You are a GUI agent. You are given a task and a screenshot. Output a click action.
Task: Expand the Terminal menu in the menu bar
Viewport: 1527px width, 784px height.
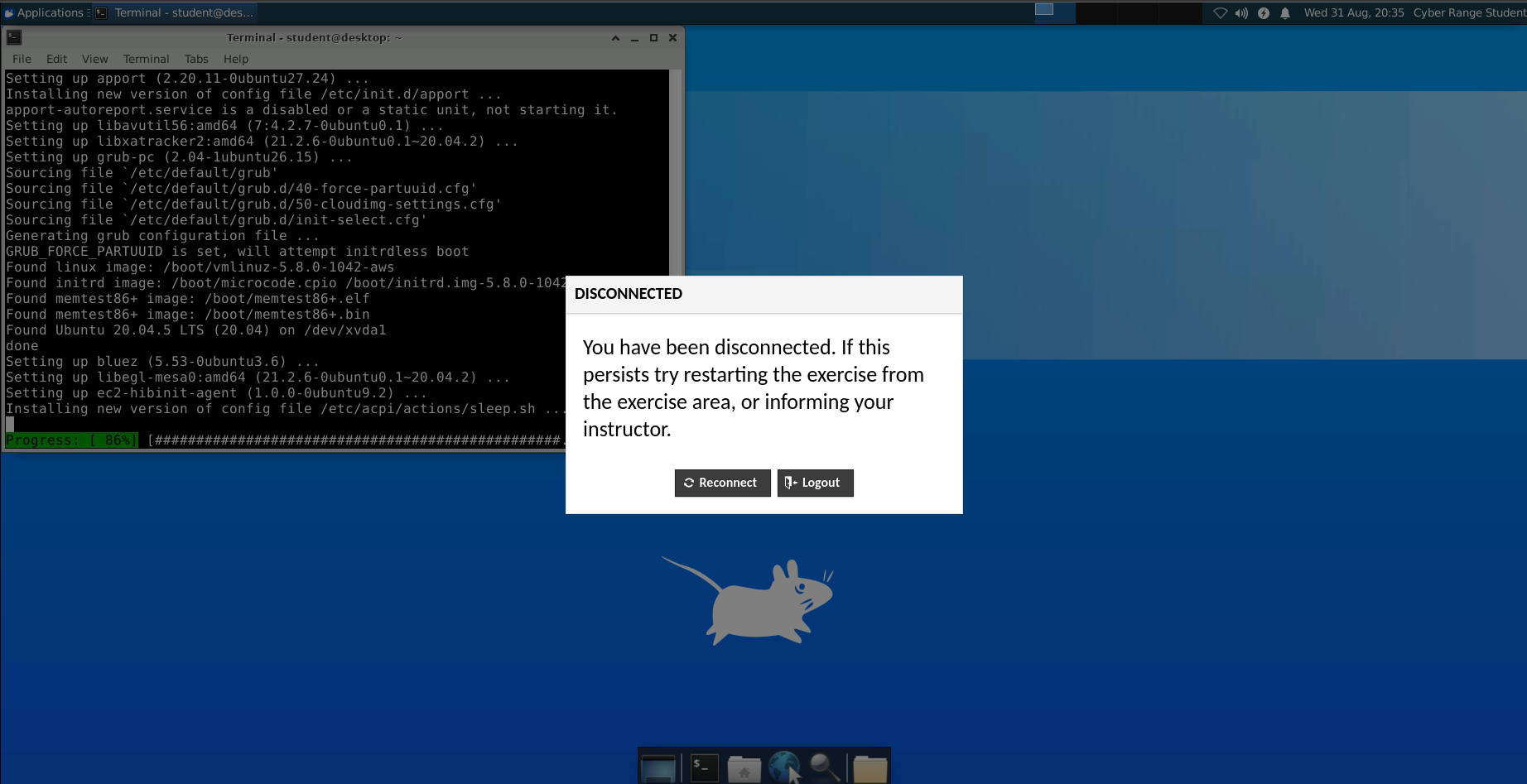(146, 59)
